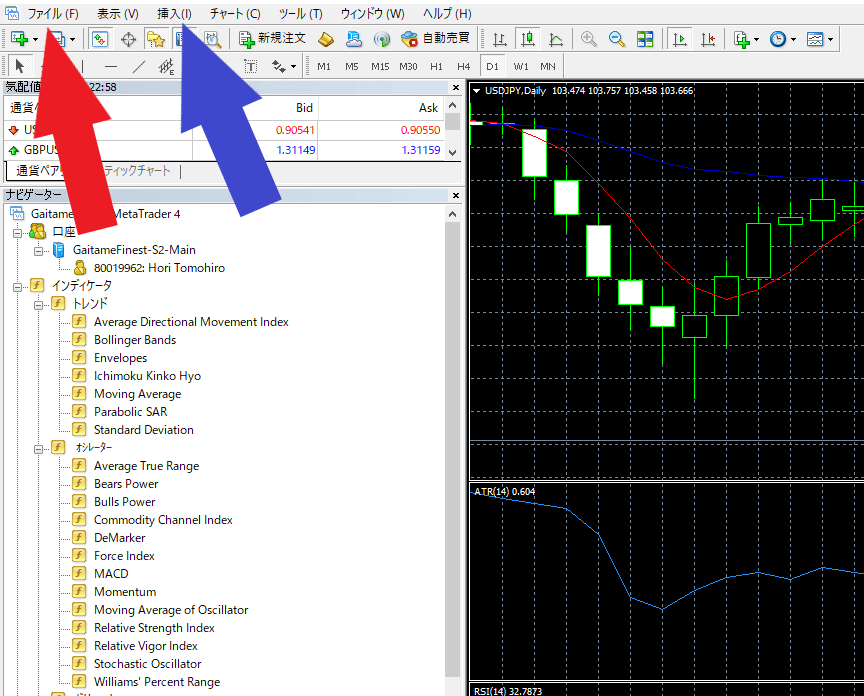
Task: Switch chart to line chart style
Action: 556,39
